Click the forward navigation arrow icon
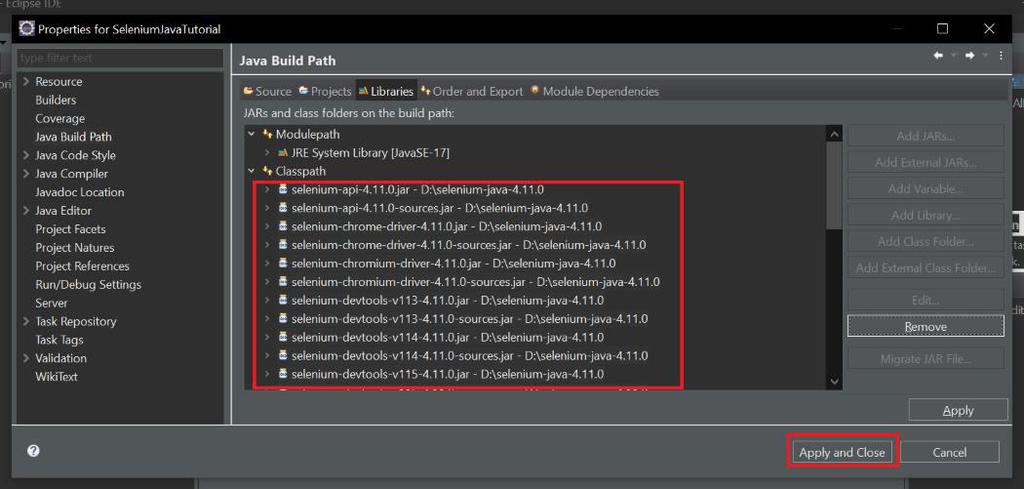 (x=970, y=56)
